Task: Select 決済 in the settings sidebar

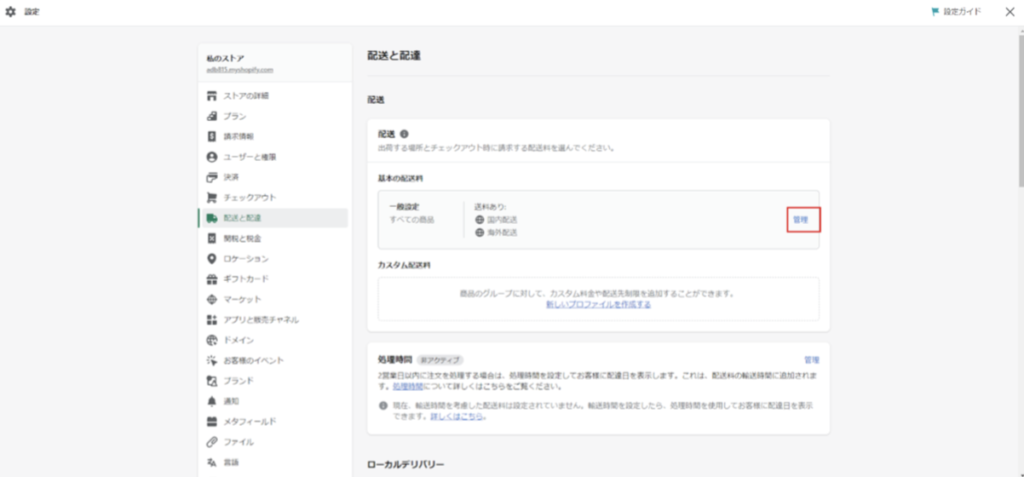Action: click(230, 177)
